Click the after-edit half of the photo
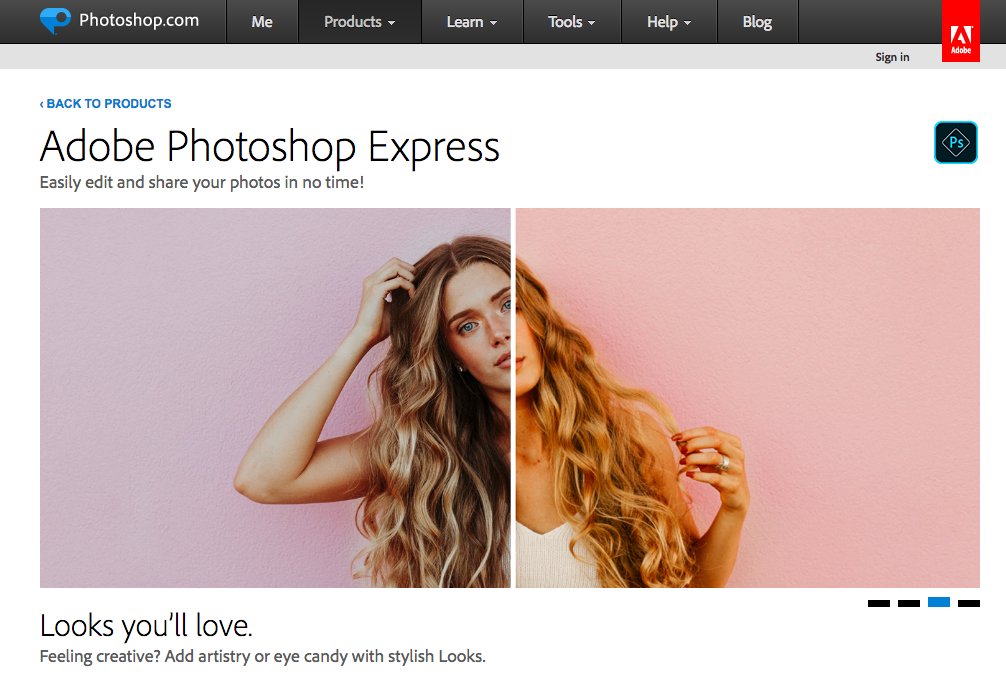The width and height of the screenshot is (1006, 679). (747, 398)
